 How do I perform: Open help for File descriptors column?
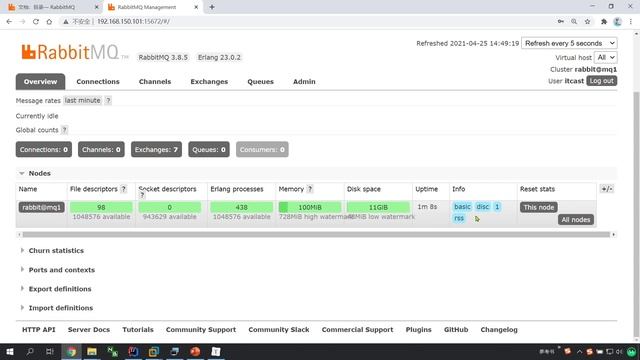[x=124, y=189]
